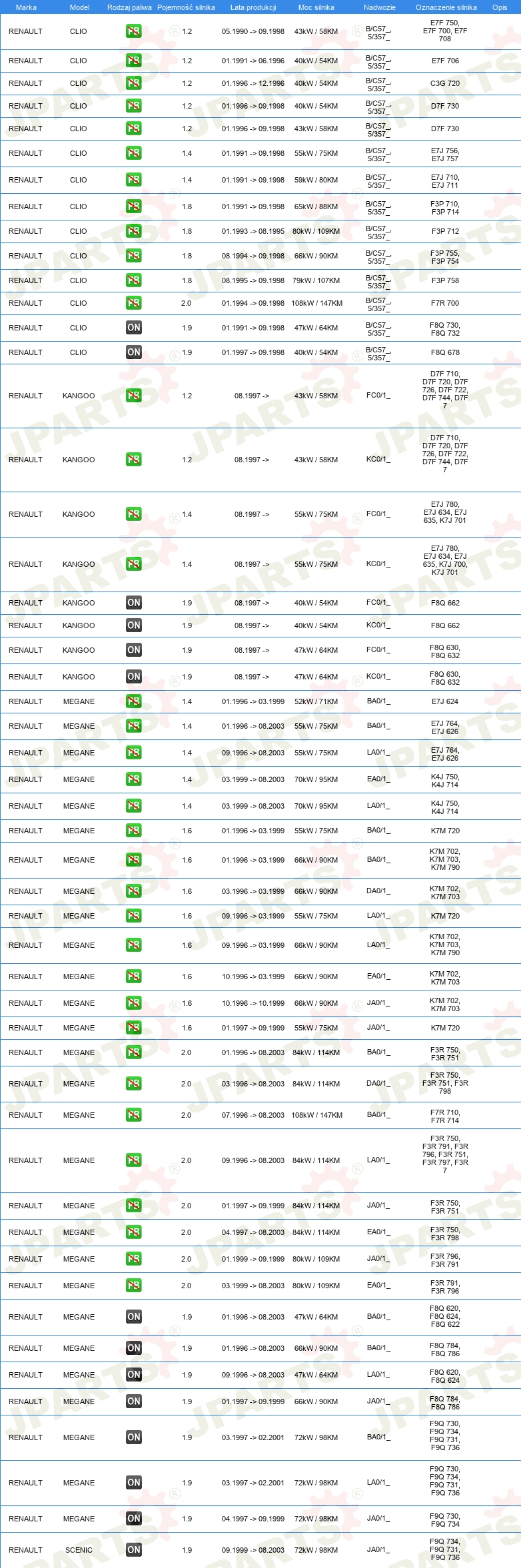The image size is (521, 1568).
Task: Click the petrol icon for Clio 1.8 F3P 712
Action: [134, 231]
